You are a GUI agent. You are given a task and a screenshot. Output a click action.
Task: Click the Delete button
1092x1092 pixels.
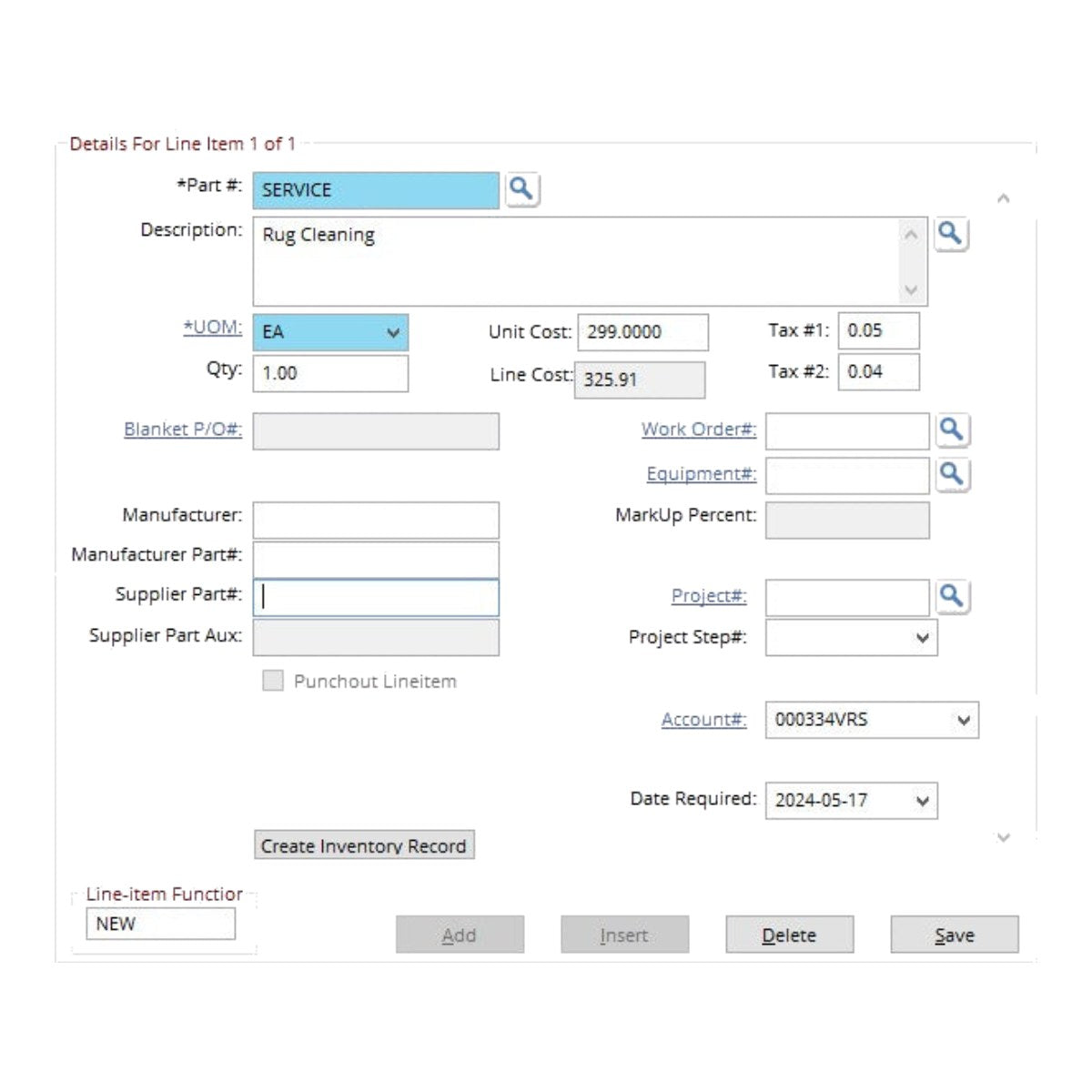[x=789, y=935]
